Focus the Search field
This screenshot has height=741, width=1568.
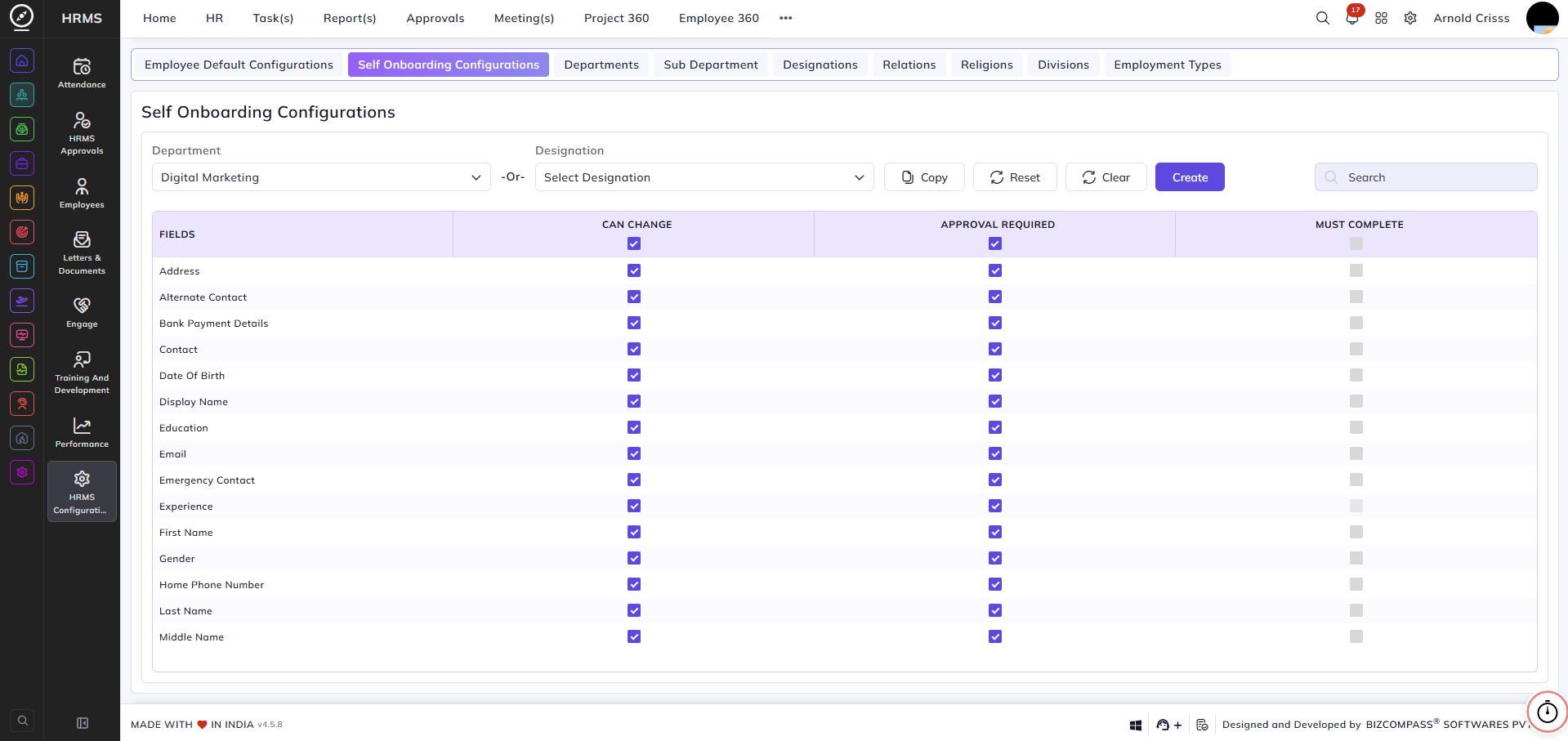click(x=1426, y=177)
